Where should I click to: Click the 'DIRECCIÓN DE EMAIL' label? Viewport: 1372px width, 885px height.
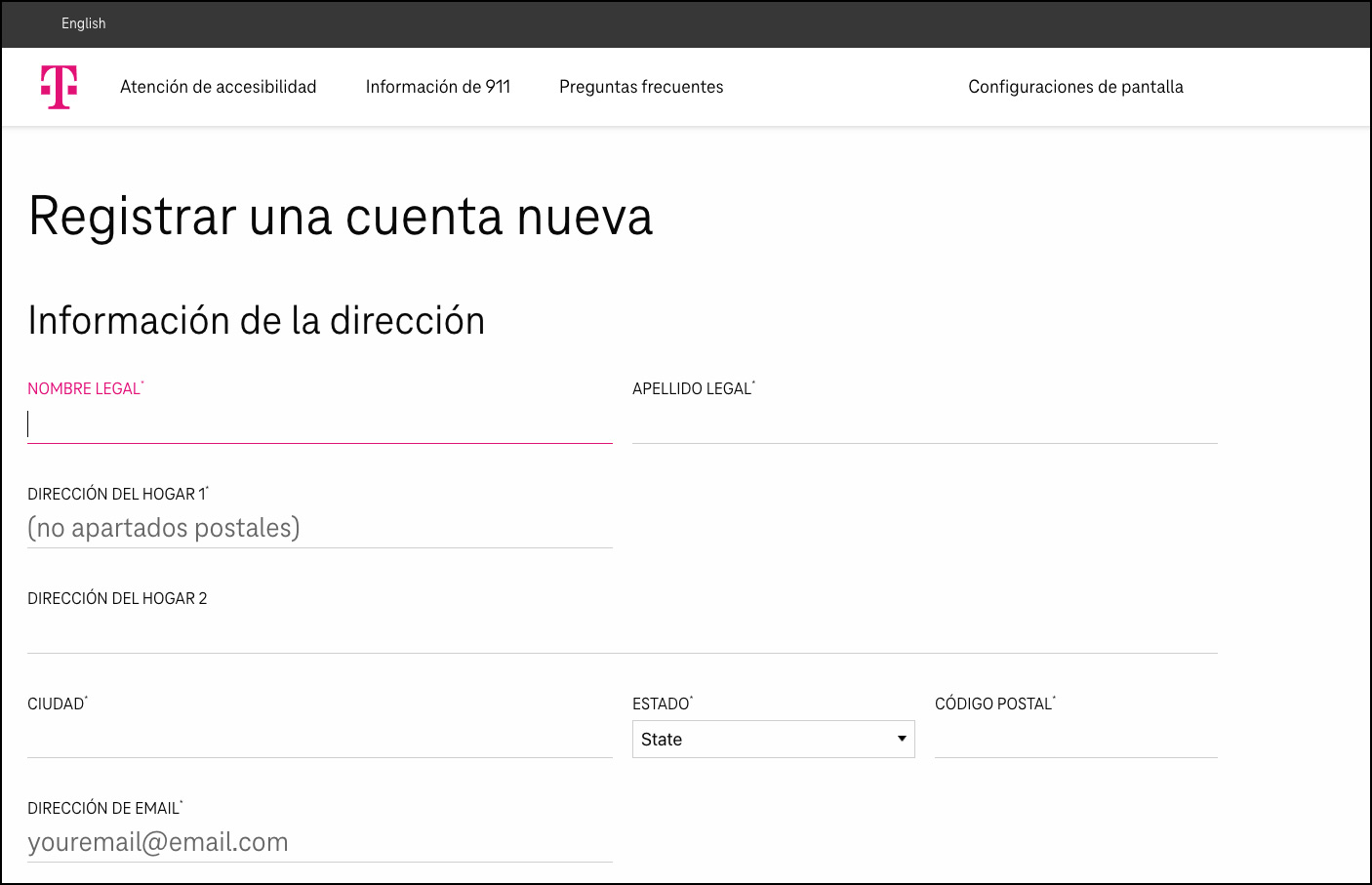pos(105,808)
